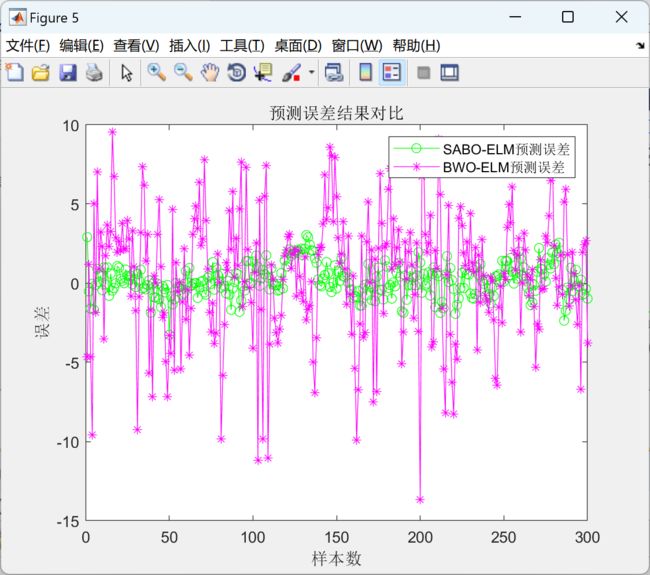Select the Zoom In magnifier tool

(x=157, y=72)
